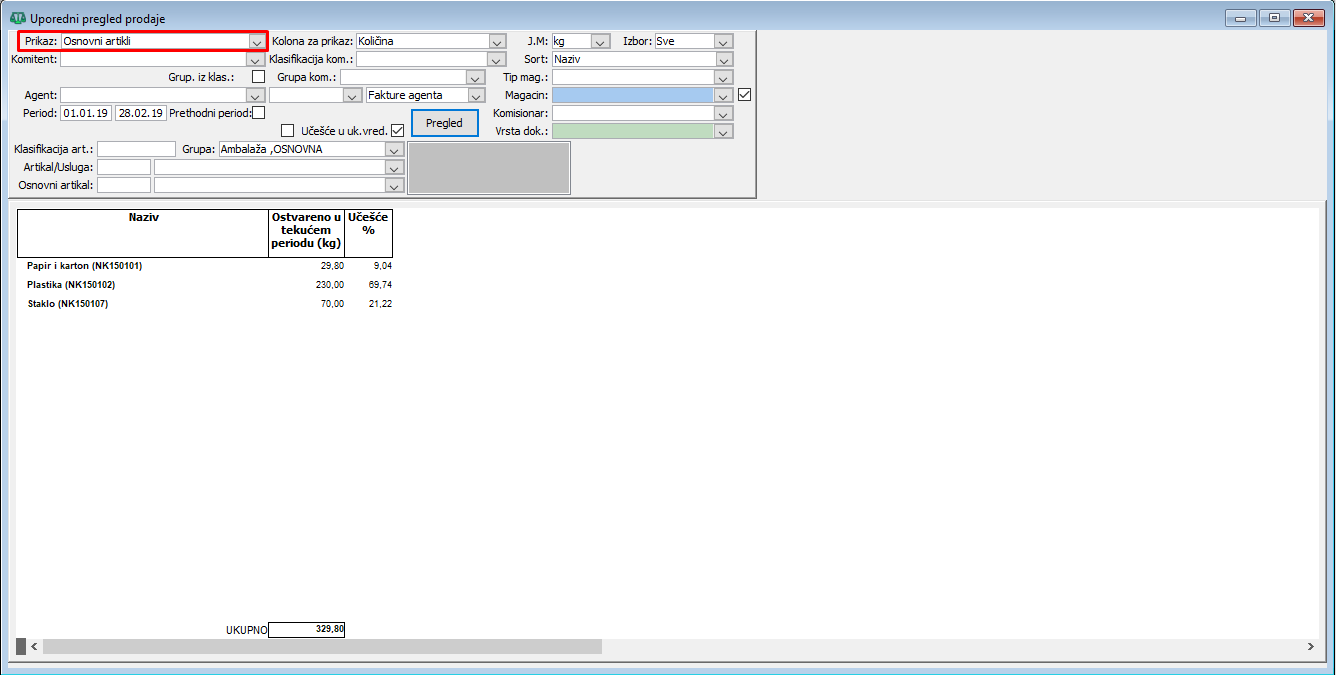The image size is (1336, 675).
Task: Click the app icon in the title bar
Action: (x=17, y=18)
